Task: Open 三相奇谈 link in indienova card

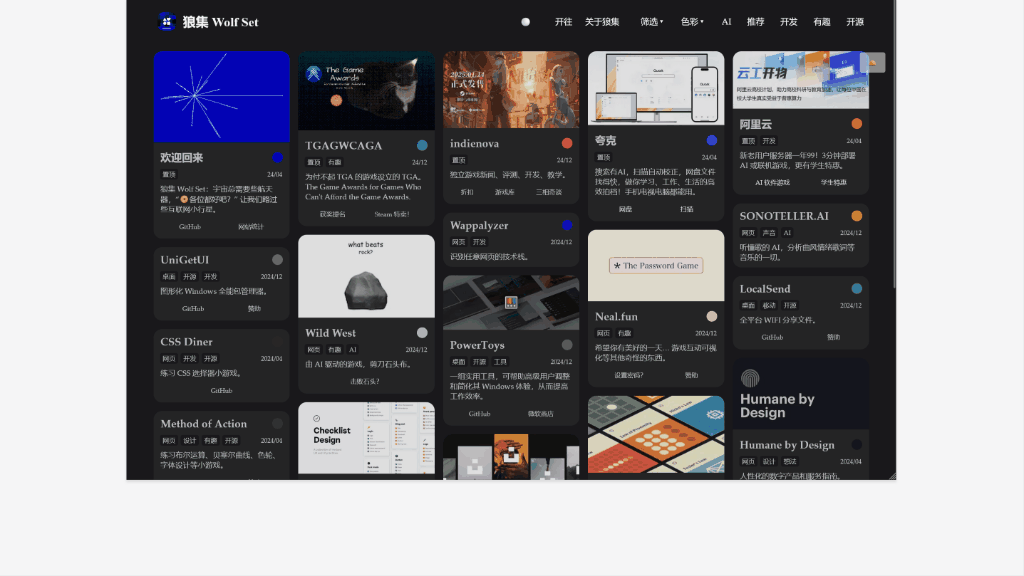Action: 549,192
